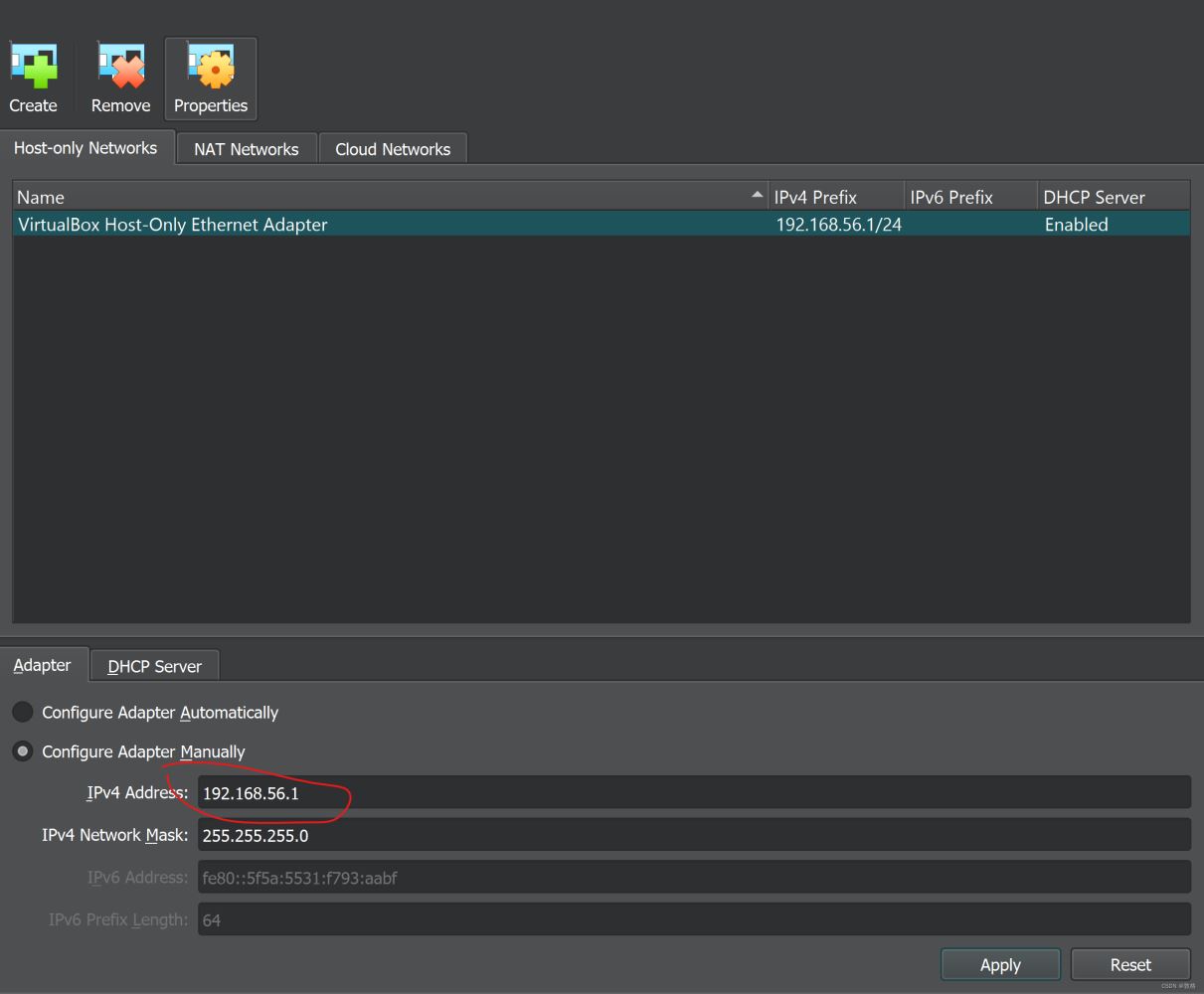Sort list by Name column header

coord(378,197)
